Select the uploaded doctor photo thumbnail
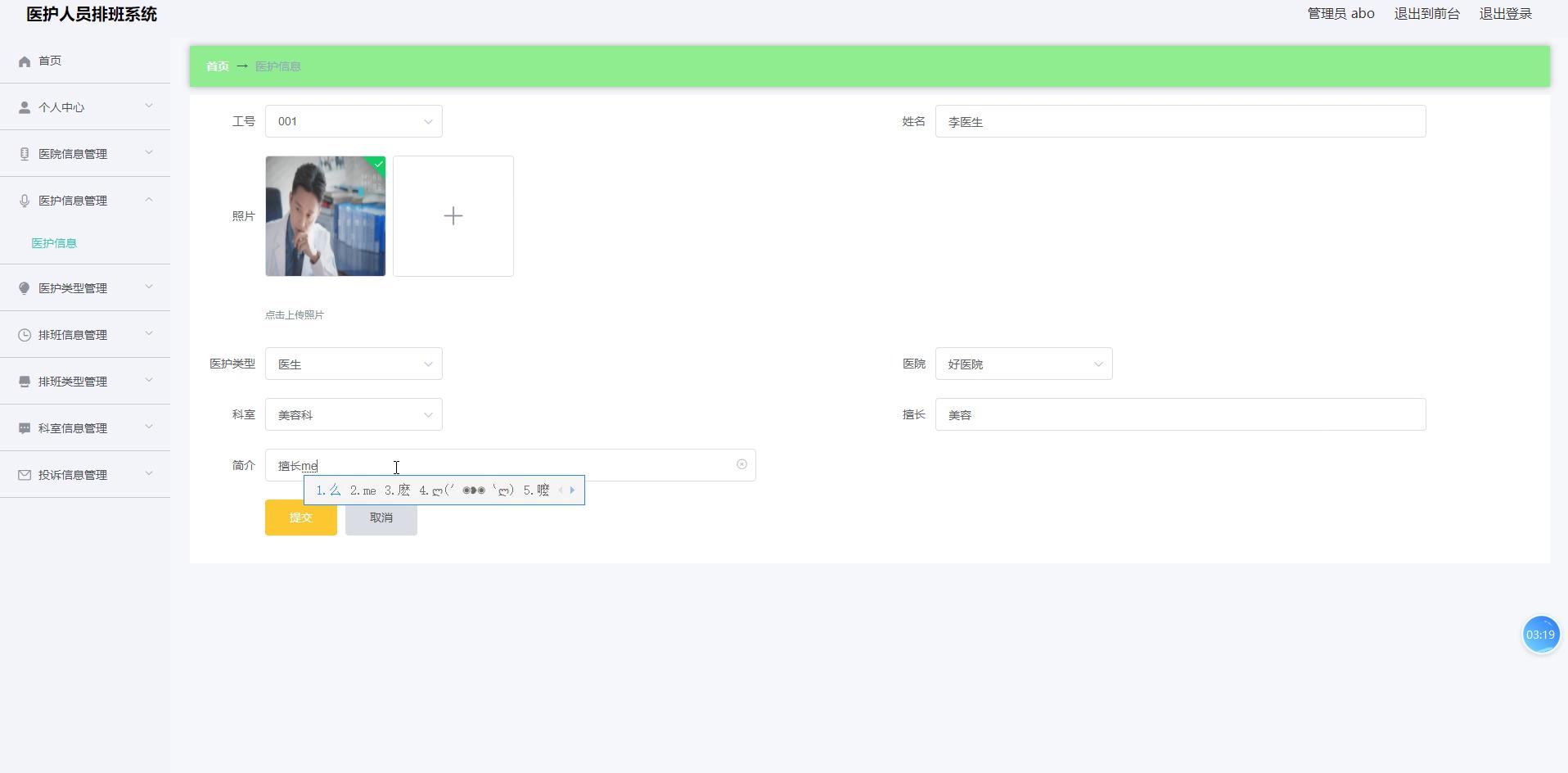Screen dimensions: 1568x773 325,216
